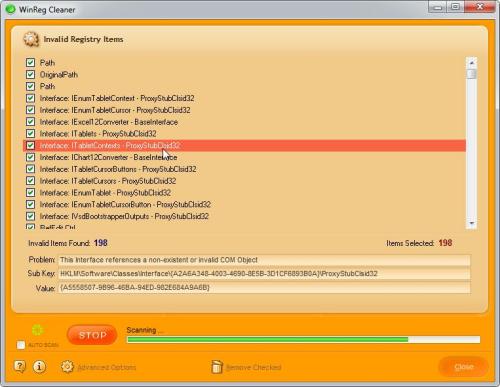The height and width of the screenshot is (387, 500).
Task: Uncheck the ITabletCursors ProxyStubClsid32 checkbox
Action: tap(30, 181)
